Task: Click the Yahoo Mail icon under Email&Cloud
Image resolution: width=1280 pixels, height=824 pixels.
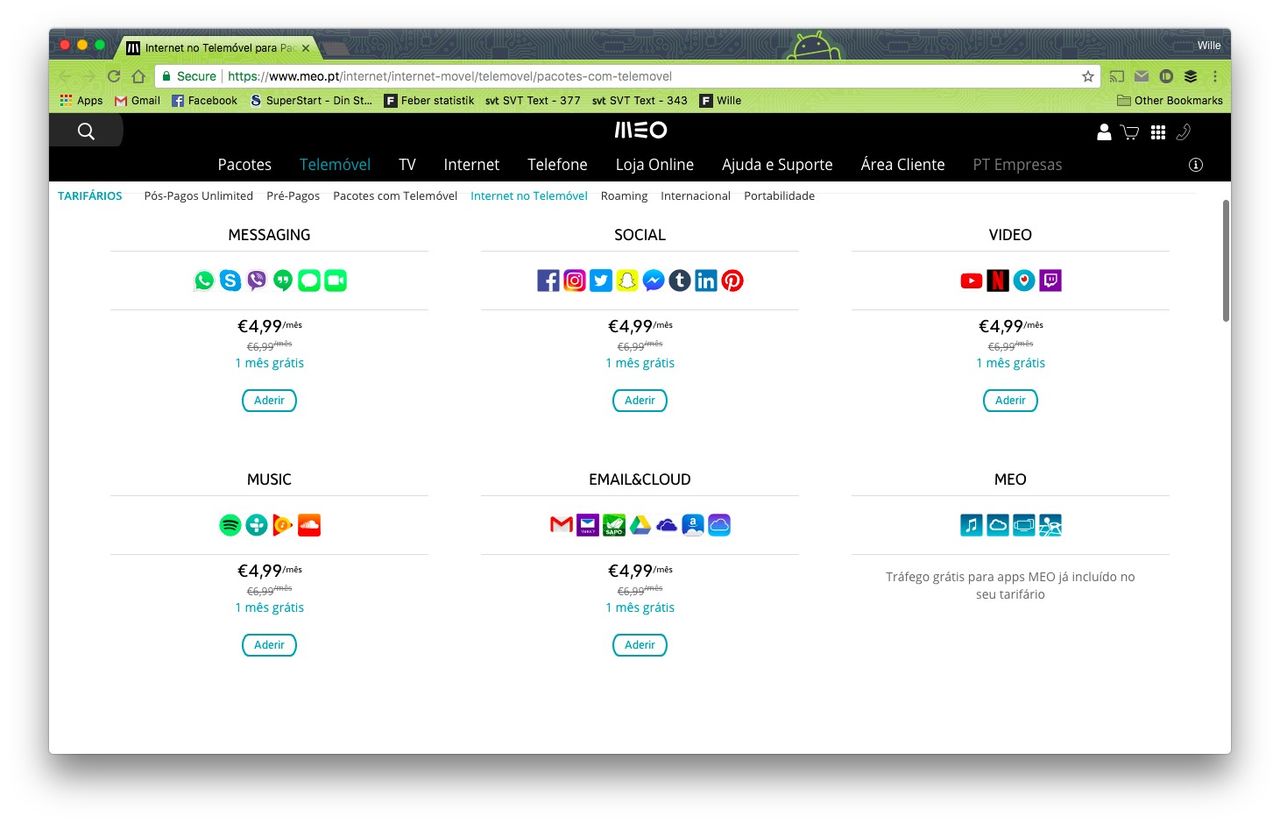Action: point(588,525)
